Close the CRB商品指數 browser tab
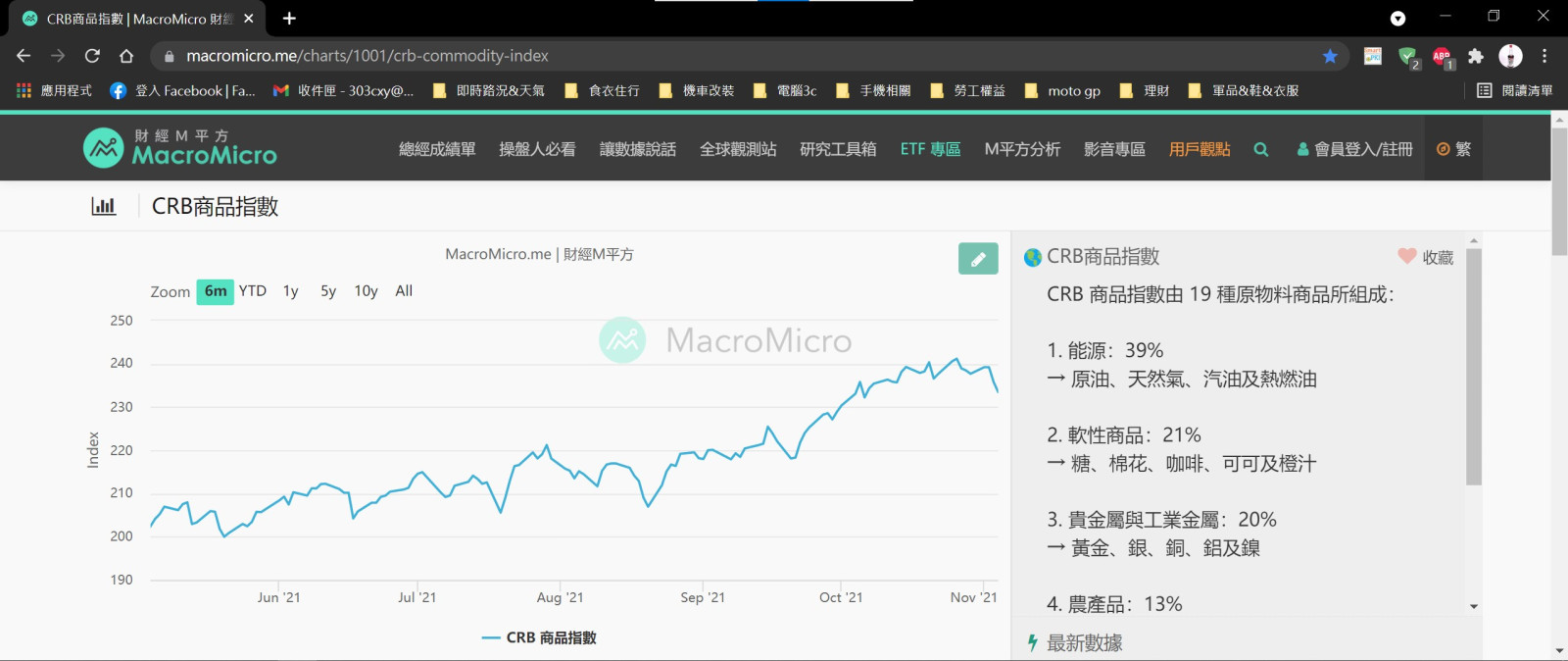The height and width of the screenshot is (661, 1568). [x=249, y=19]
